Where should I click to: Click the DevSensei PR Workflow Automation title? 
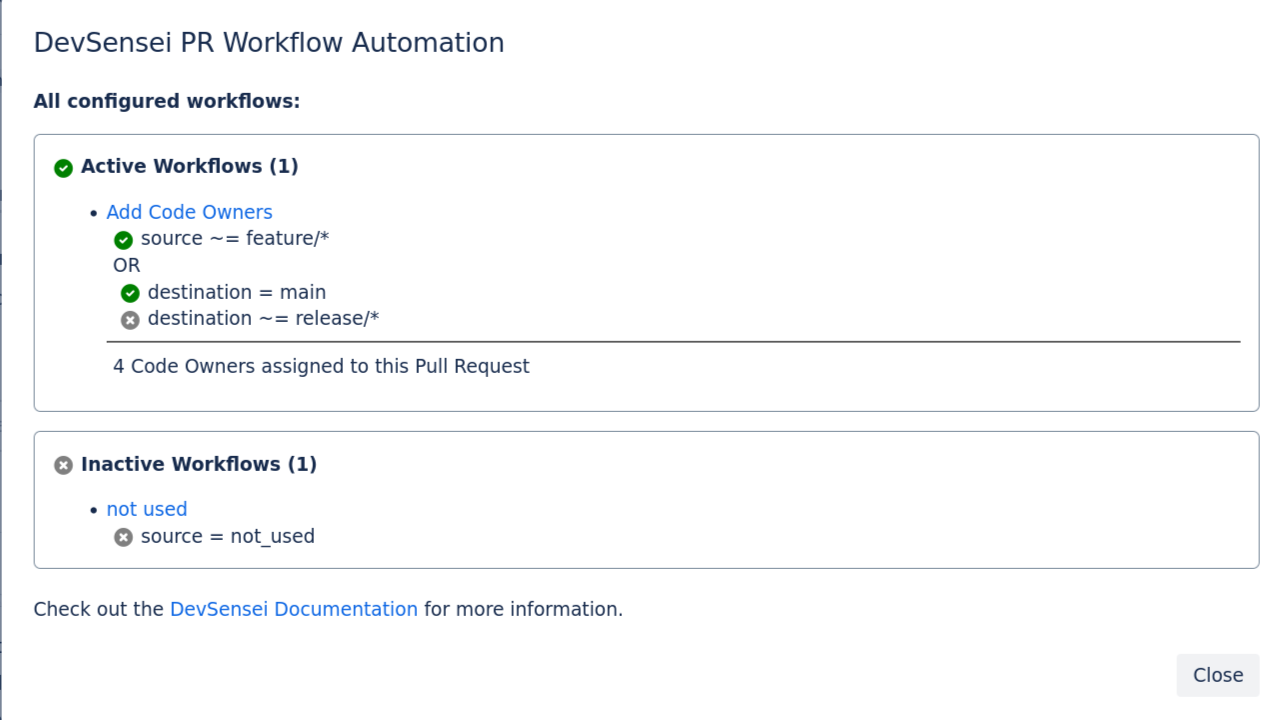[x=269, y=43]
